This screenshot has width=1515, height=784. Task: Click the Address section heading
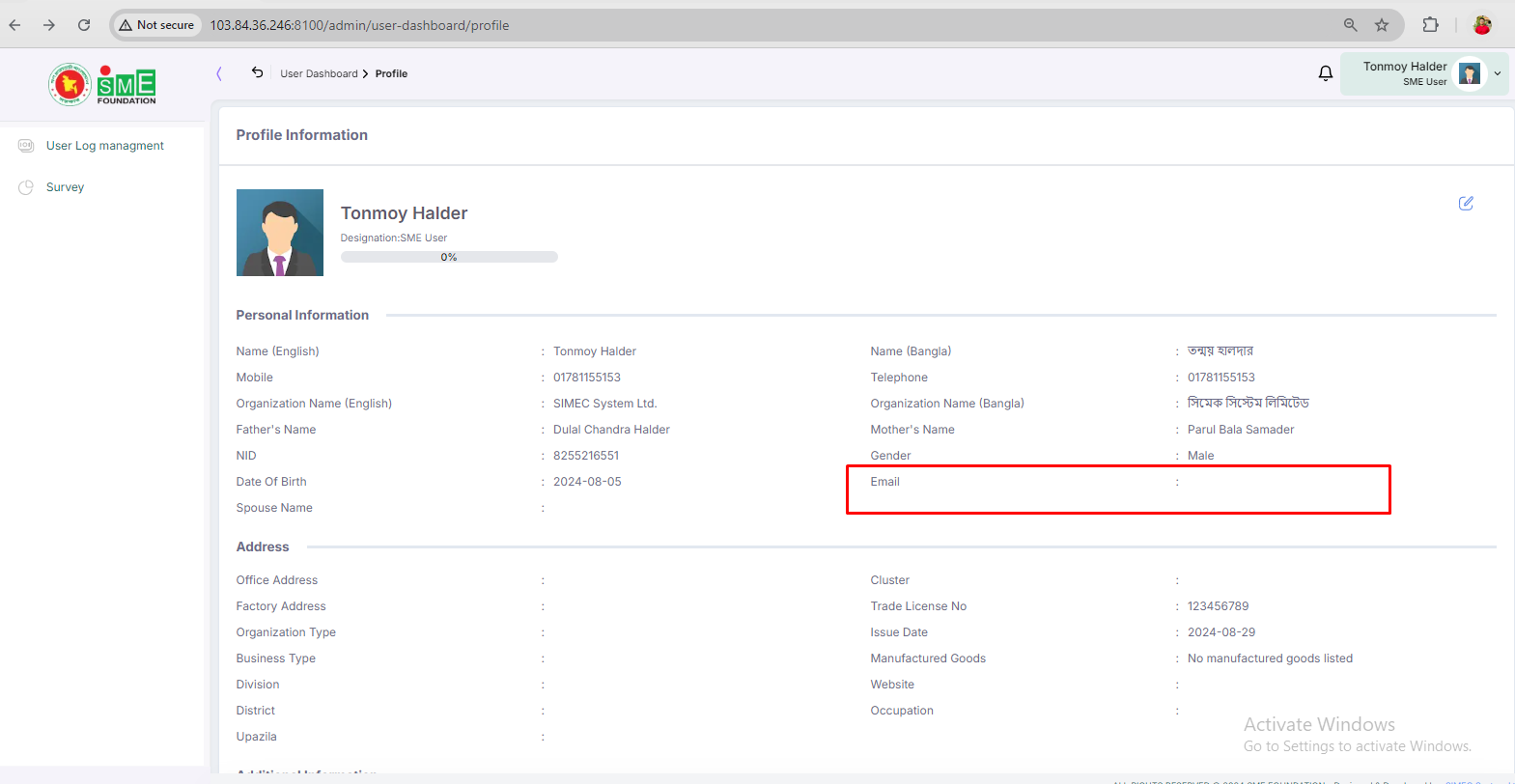click(x=263, y=546)
